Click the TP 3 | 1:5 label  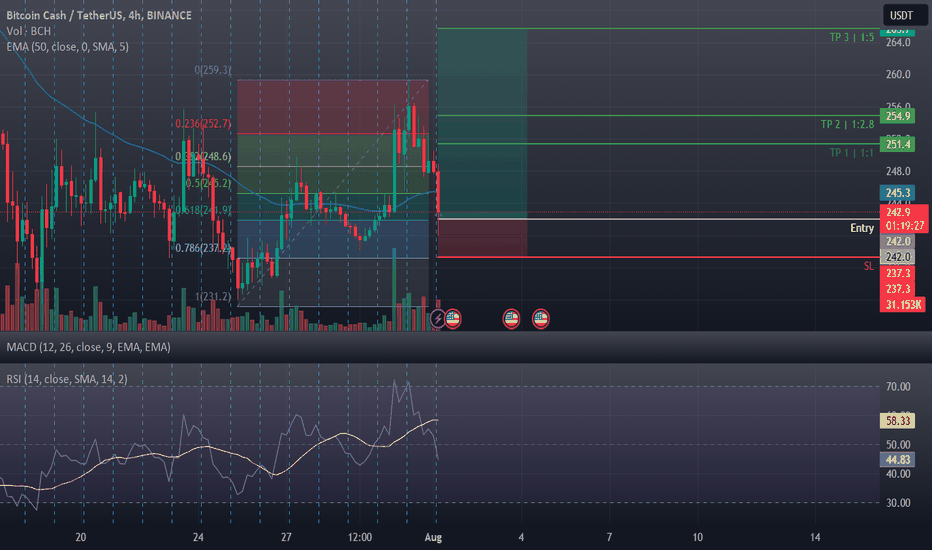click(x=852, y=37)
